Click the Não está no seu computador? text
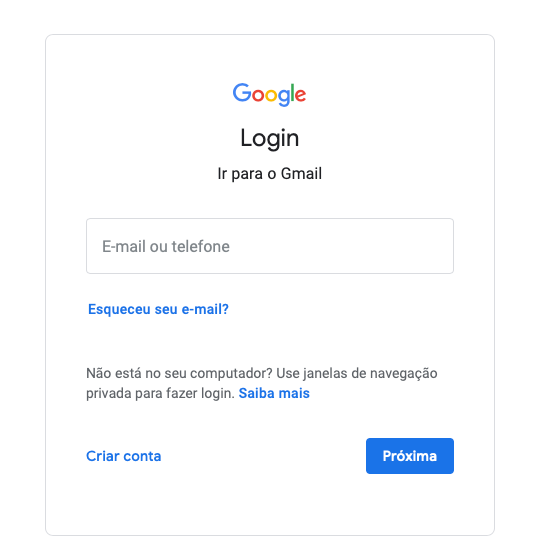Screen dimensions: 547x558 [179, 373]
